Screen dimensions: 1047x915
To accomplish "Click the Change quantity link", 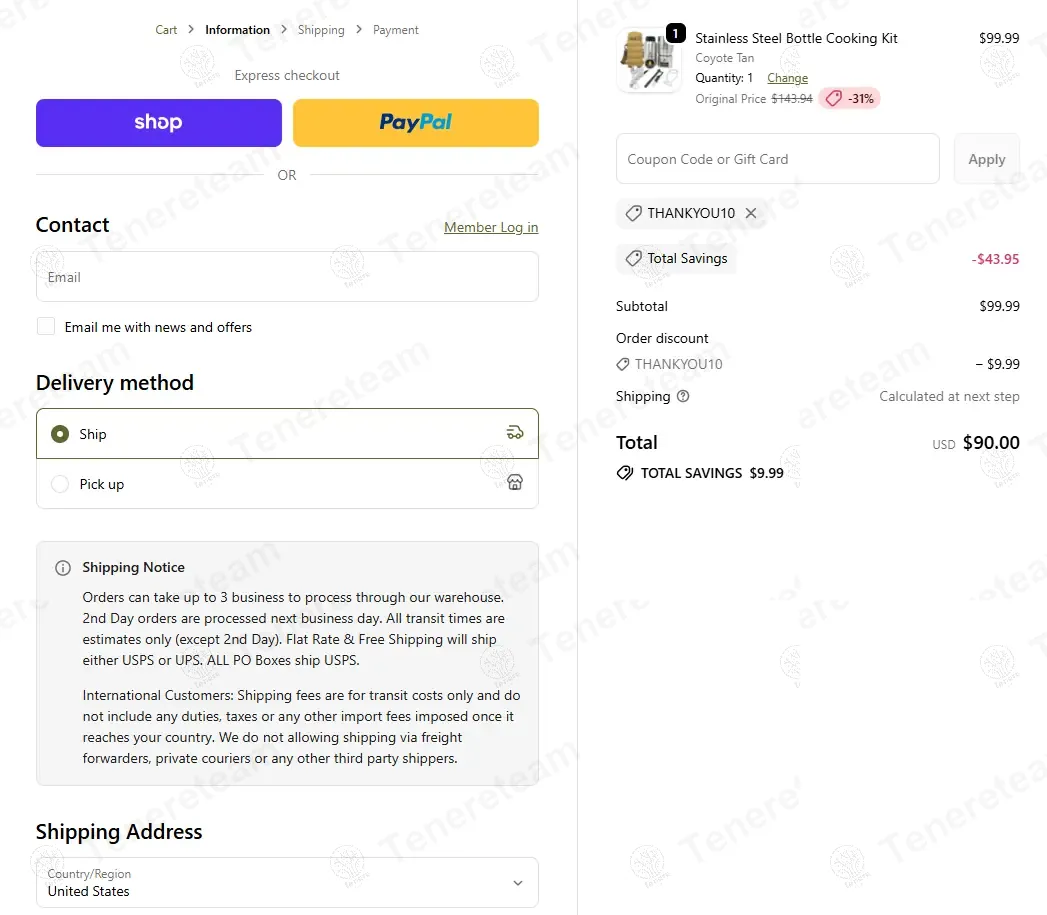I will (787, 78).
